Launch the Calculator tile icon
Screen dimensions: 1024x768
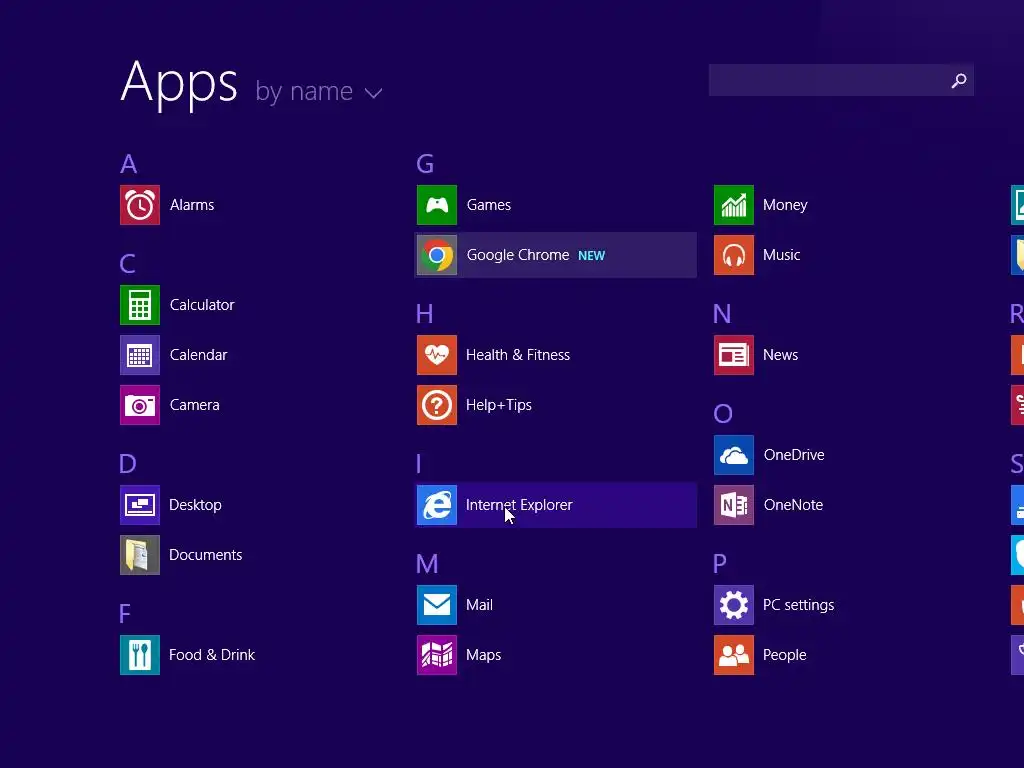pos(140,305)
